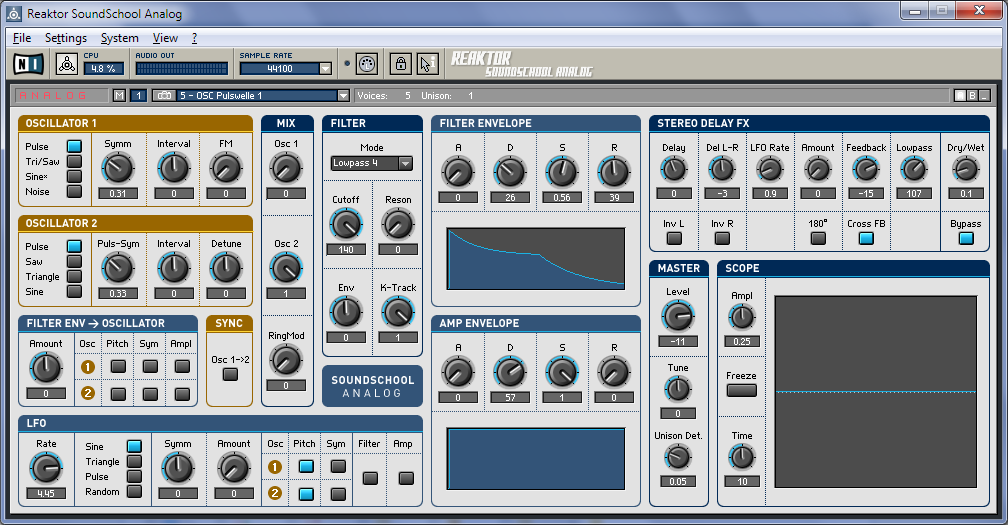Click the Reaktor app icon in the title bar
The width and height of the screenshot is (1008, 525).
[x=14, y=13]
